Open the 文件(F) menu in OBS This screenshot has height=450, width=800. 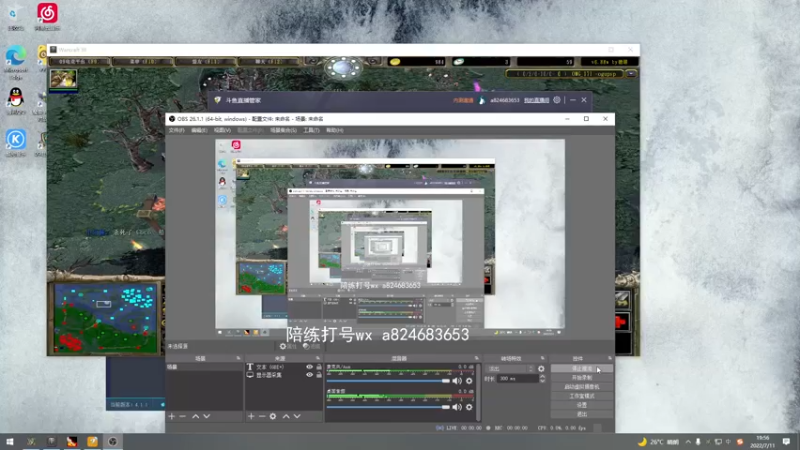[176, 130]
